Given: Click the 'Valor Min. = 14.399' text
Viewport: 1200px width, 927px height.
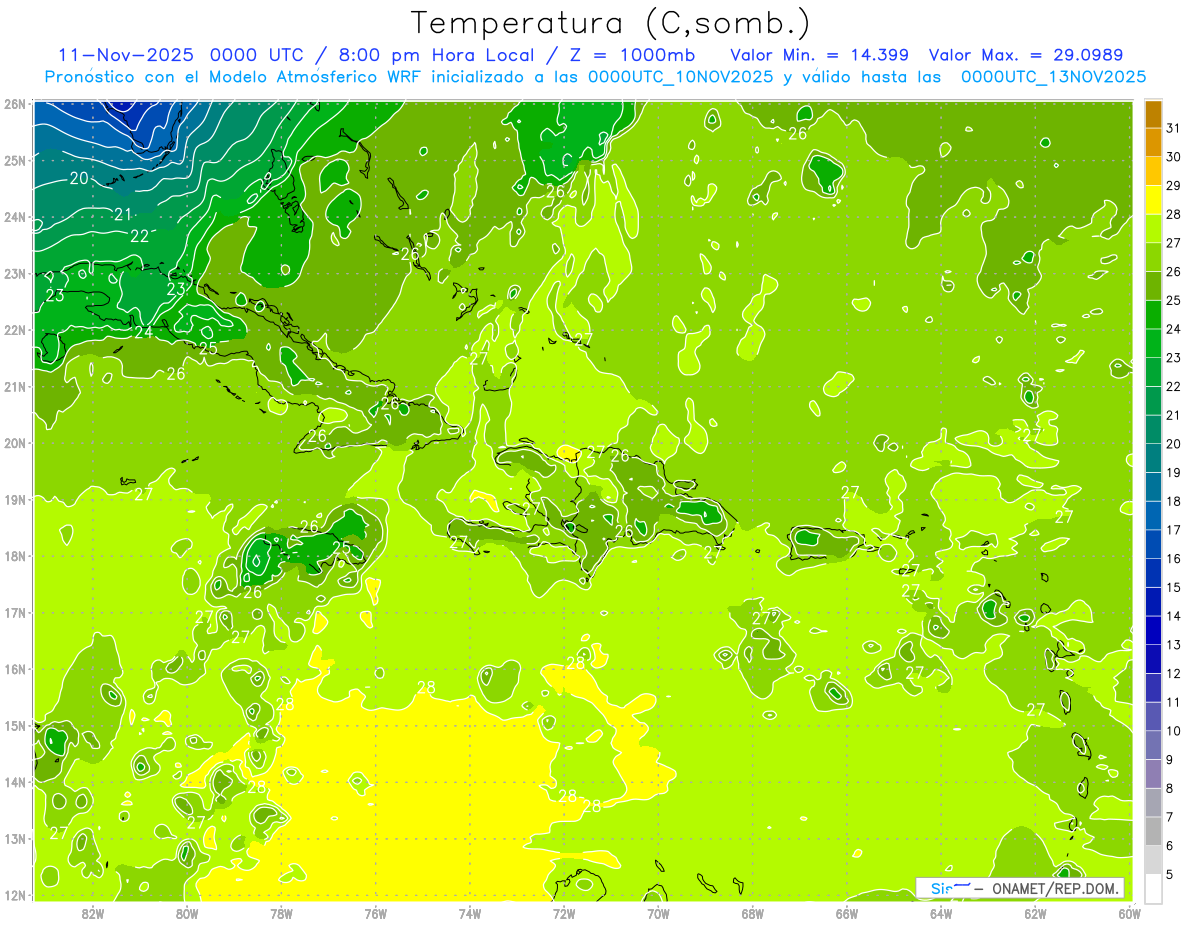Looking at the screenshot, I should coord(819,55).
